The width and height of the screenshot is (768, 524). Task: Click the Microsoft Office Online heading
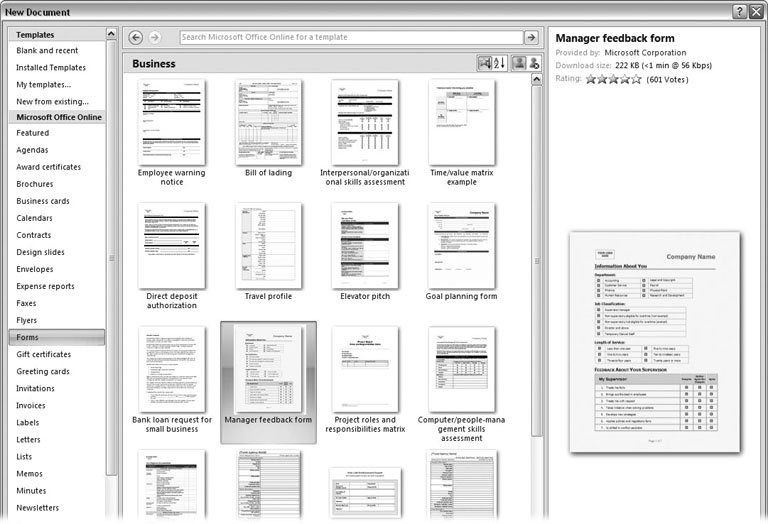[x=59, y=117]
